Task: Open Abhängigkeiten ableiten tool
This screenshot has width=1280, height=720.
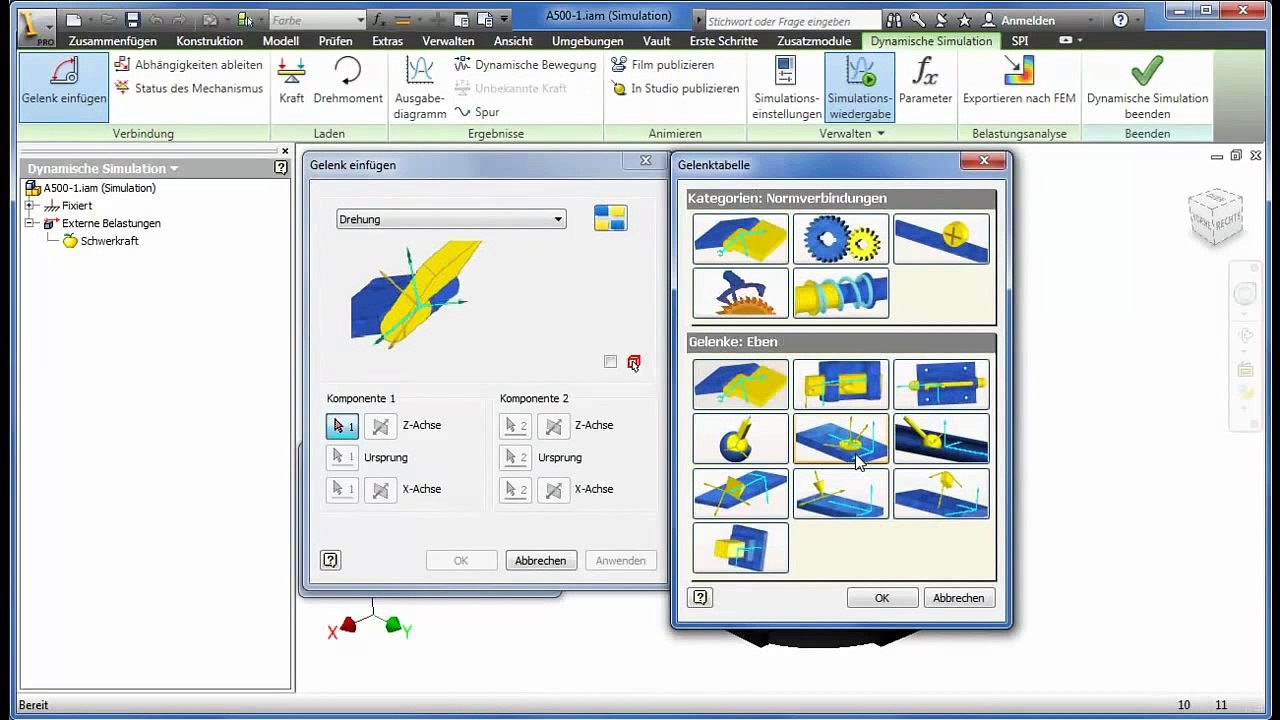Action: (x=188, y=64)
